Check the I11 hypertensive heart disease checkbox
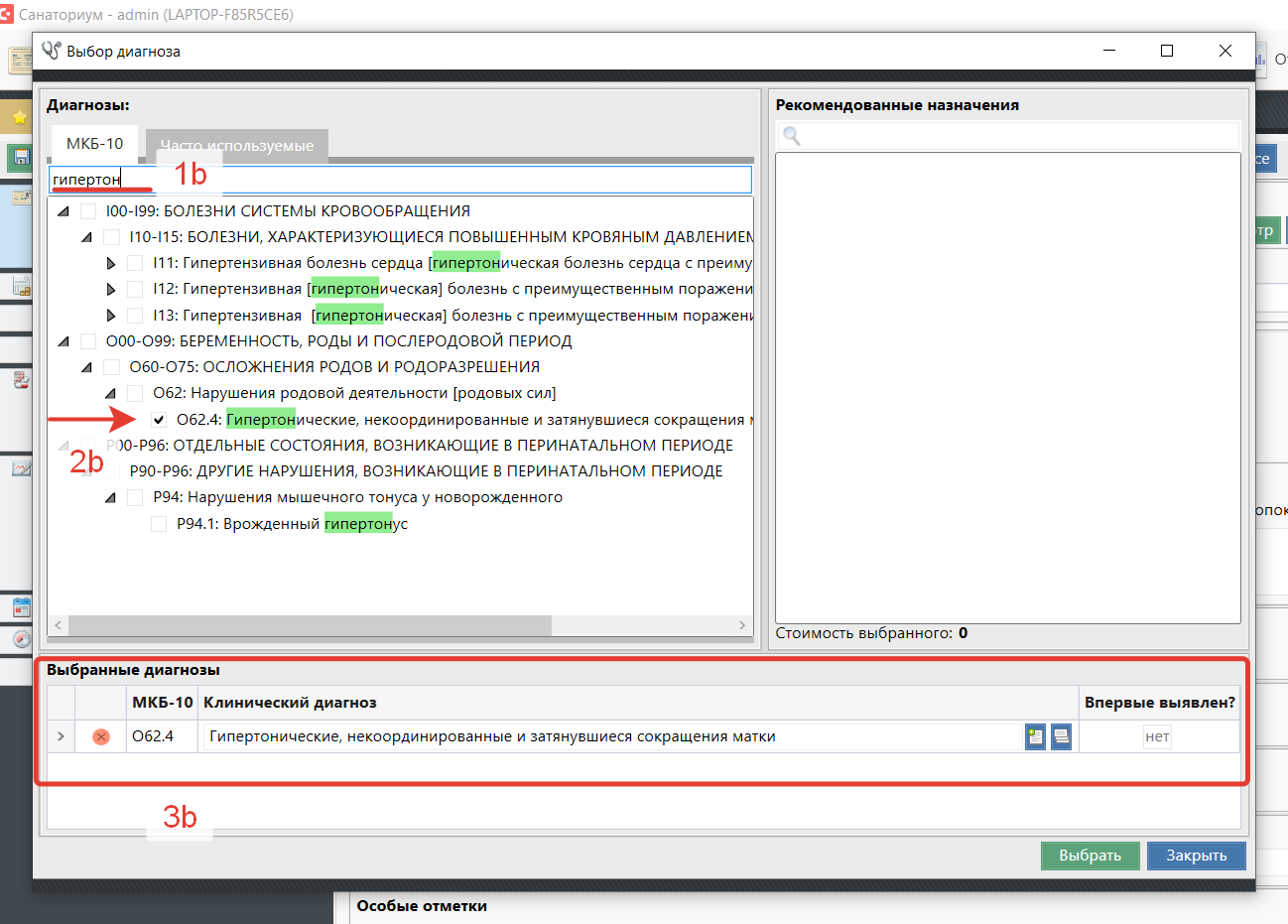The image size is (1288, 924). 135,263
